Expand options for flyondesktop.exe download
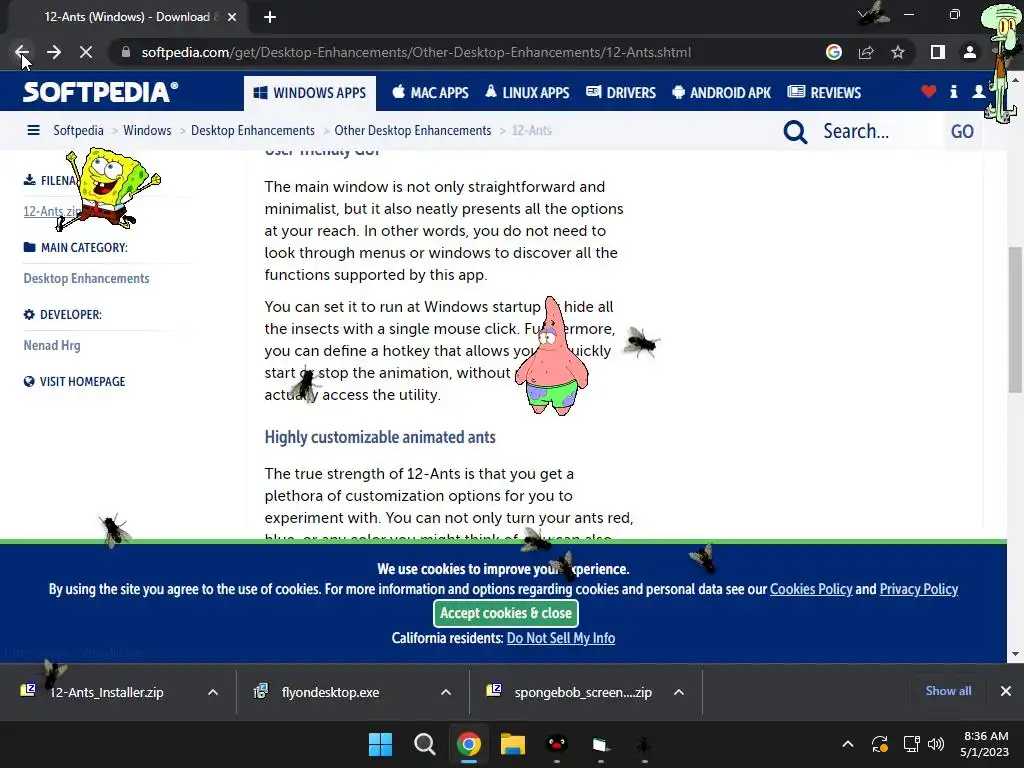The height and width of the screenshot is (768, 1024). point(446,692)
